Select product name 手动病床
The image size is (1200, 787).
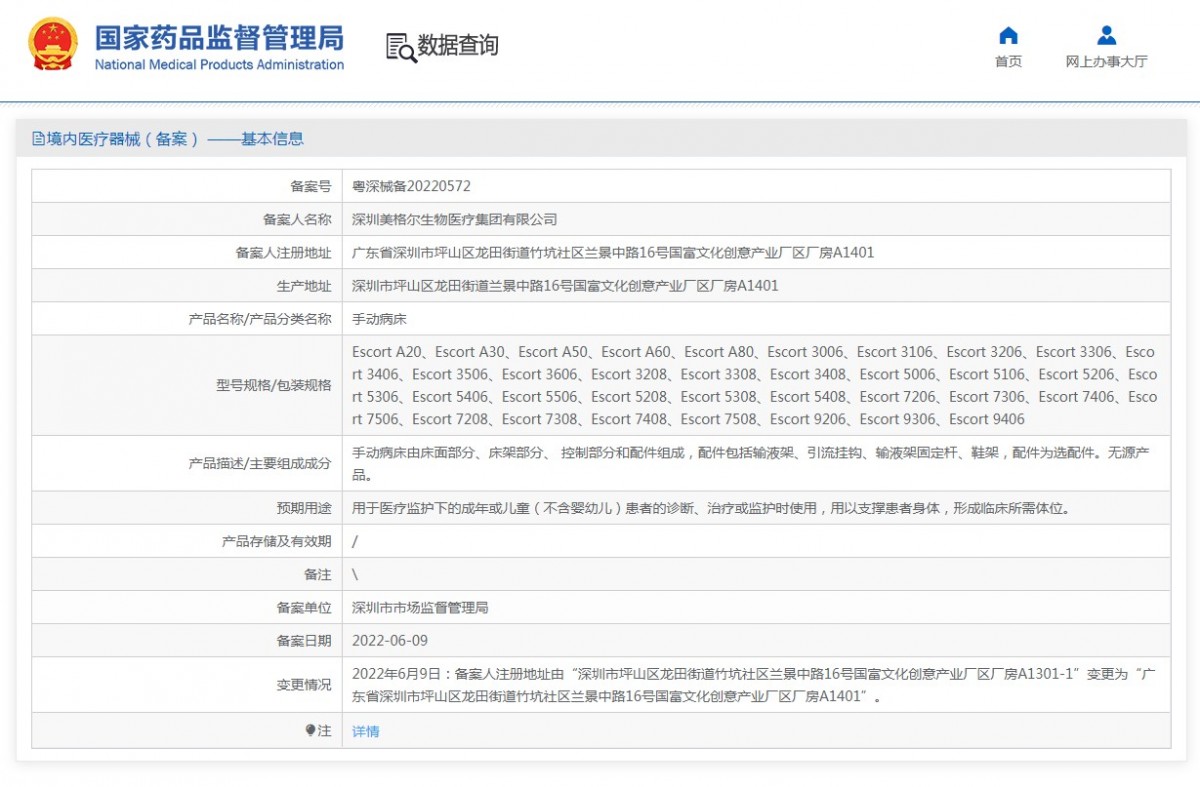pos(379,319)
